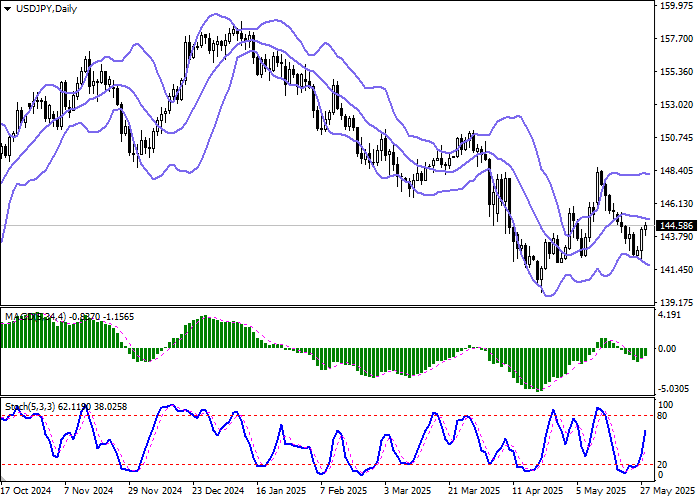Click the Stochastic 20 level label

pos(662,464)
